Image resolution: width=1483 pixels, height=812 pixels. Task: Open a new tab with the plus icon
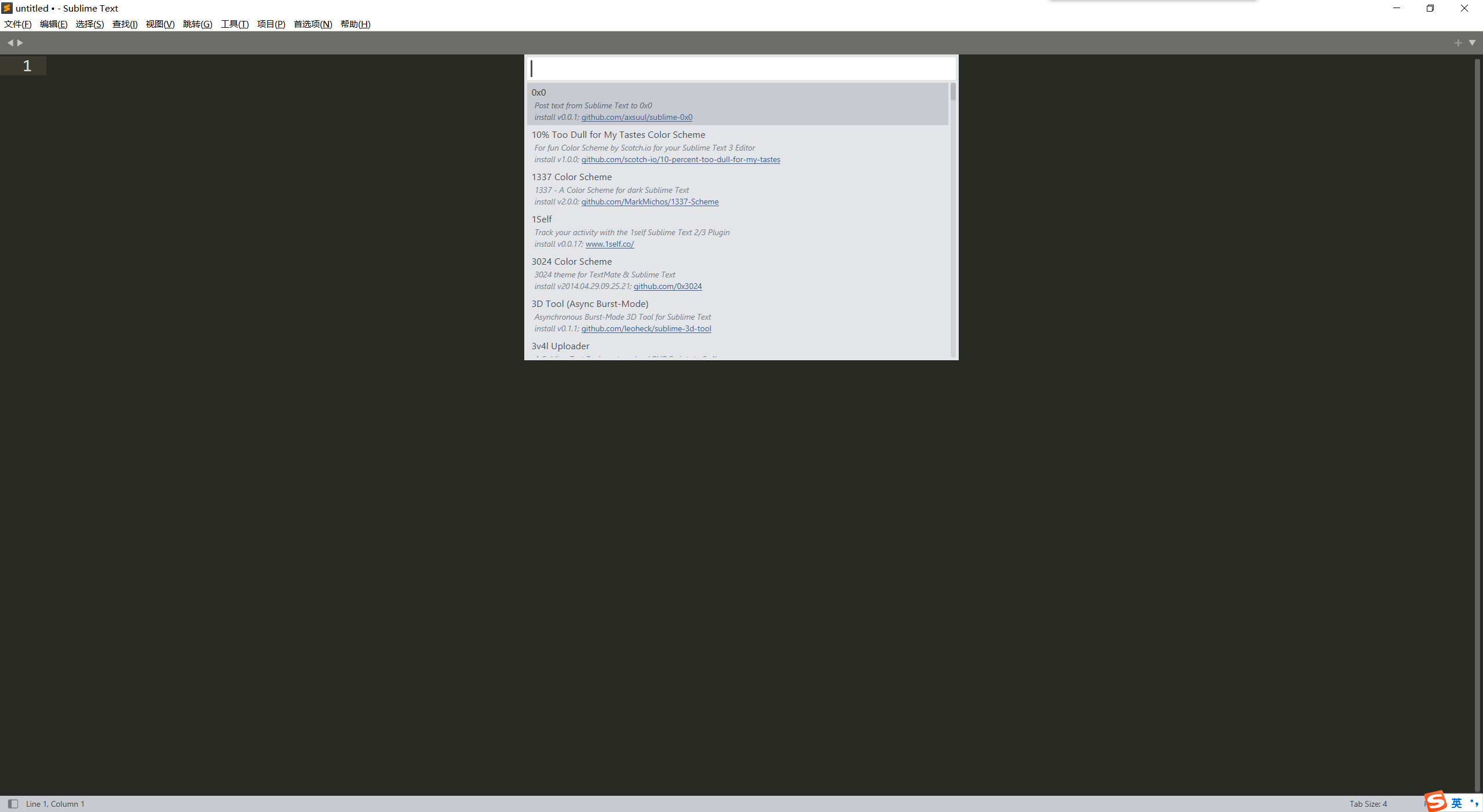[1458, 42]
